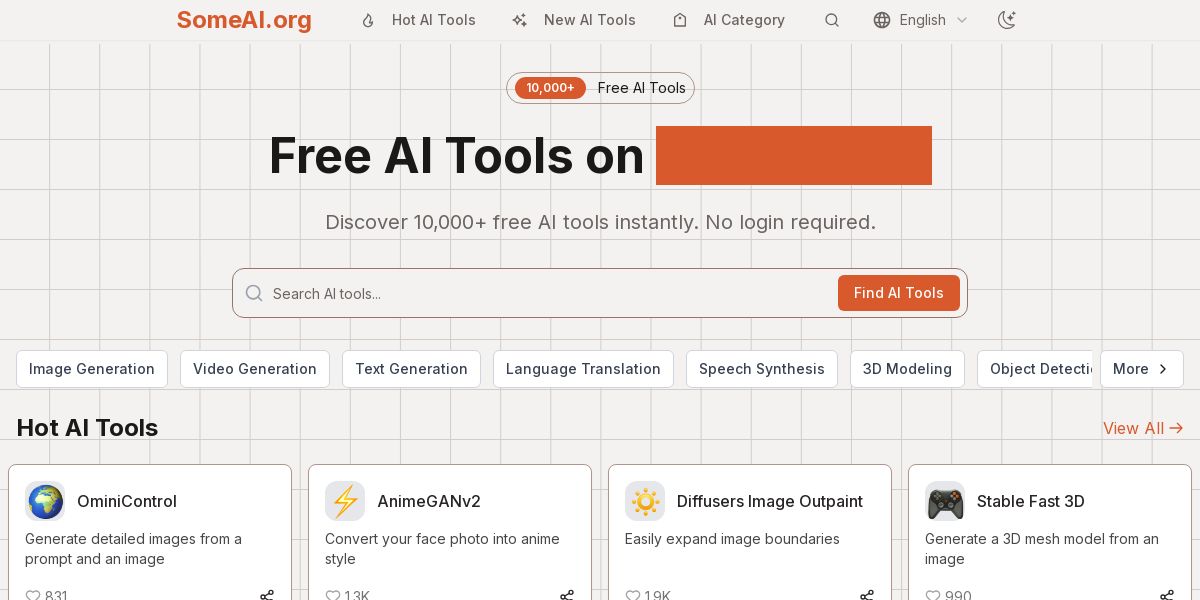Select the Video Generation category
Image resolution: width=1200 pixels, height=600 pixels.
[255, 369]
